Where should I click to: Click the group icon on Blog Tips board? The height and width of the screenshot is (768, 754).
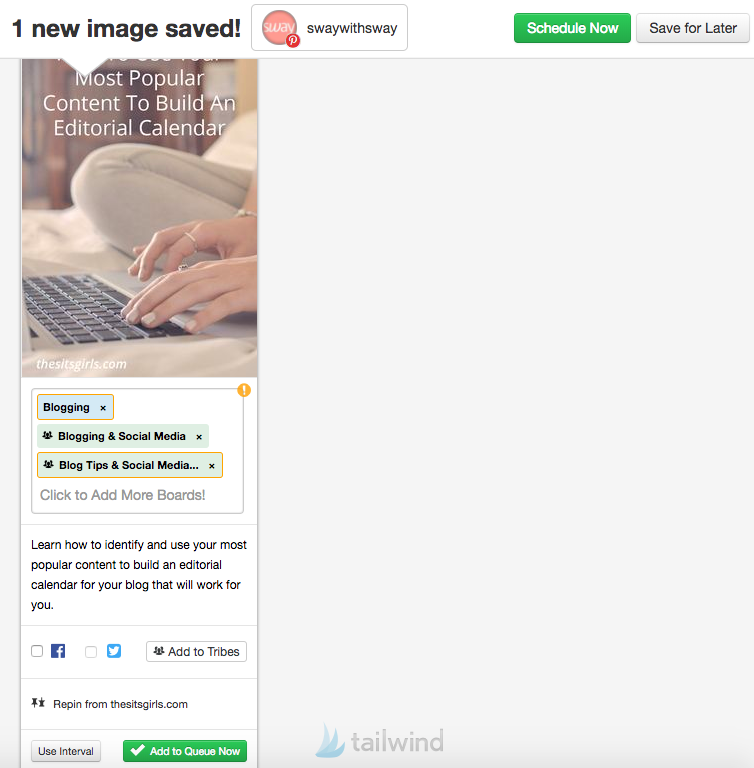point(49,464)
